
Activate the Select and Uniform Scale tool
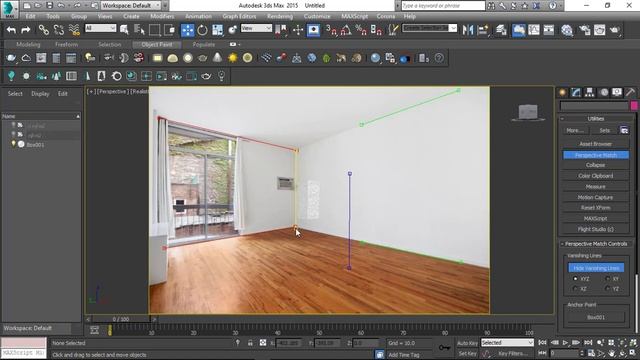click(218, 30)
